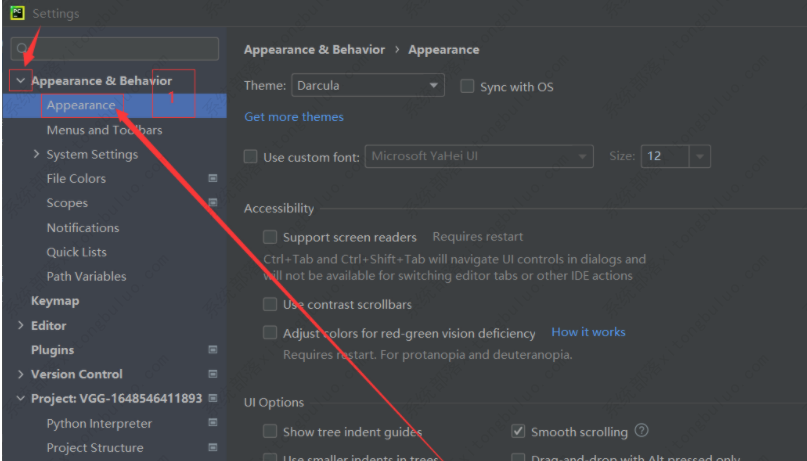Enable the Sync with OS checkbox
This screenshot has height=461, width=807.
467,87
